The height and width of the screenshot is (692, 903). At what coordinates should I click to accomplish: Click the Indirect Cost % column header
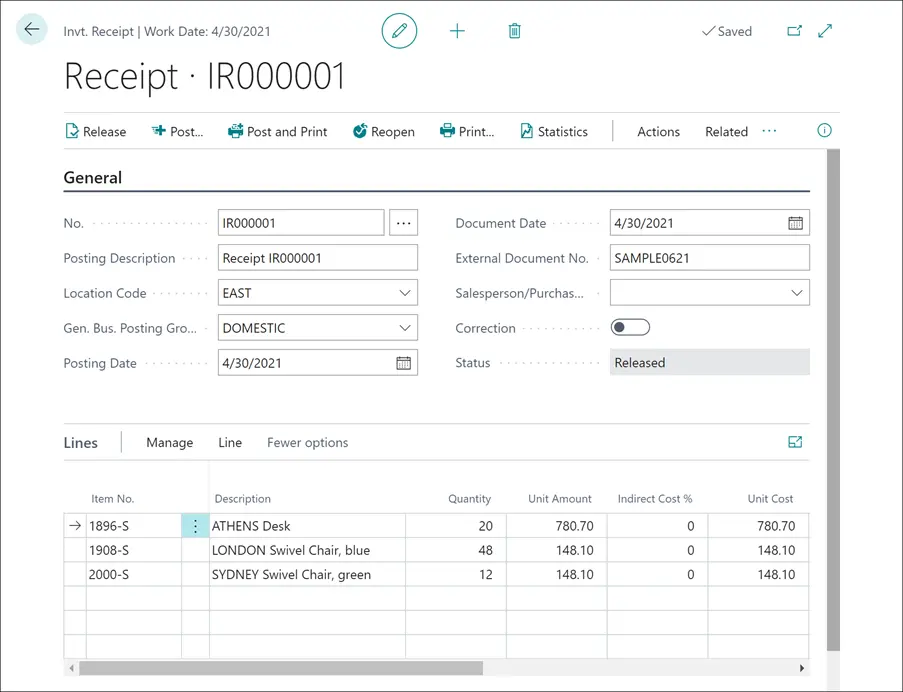point(655,499)
